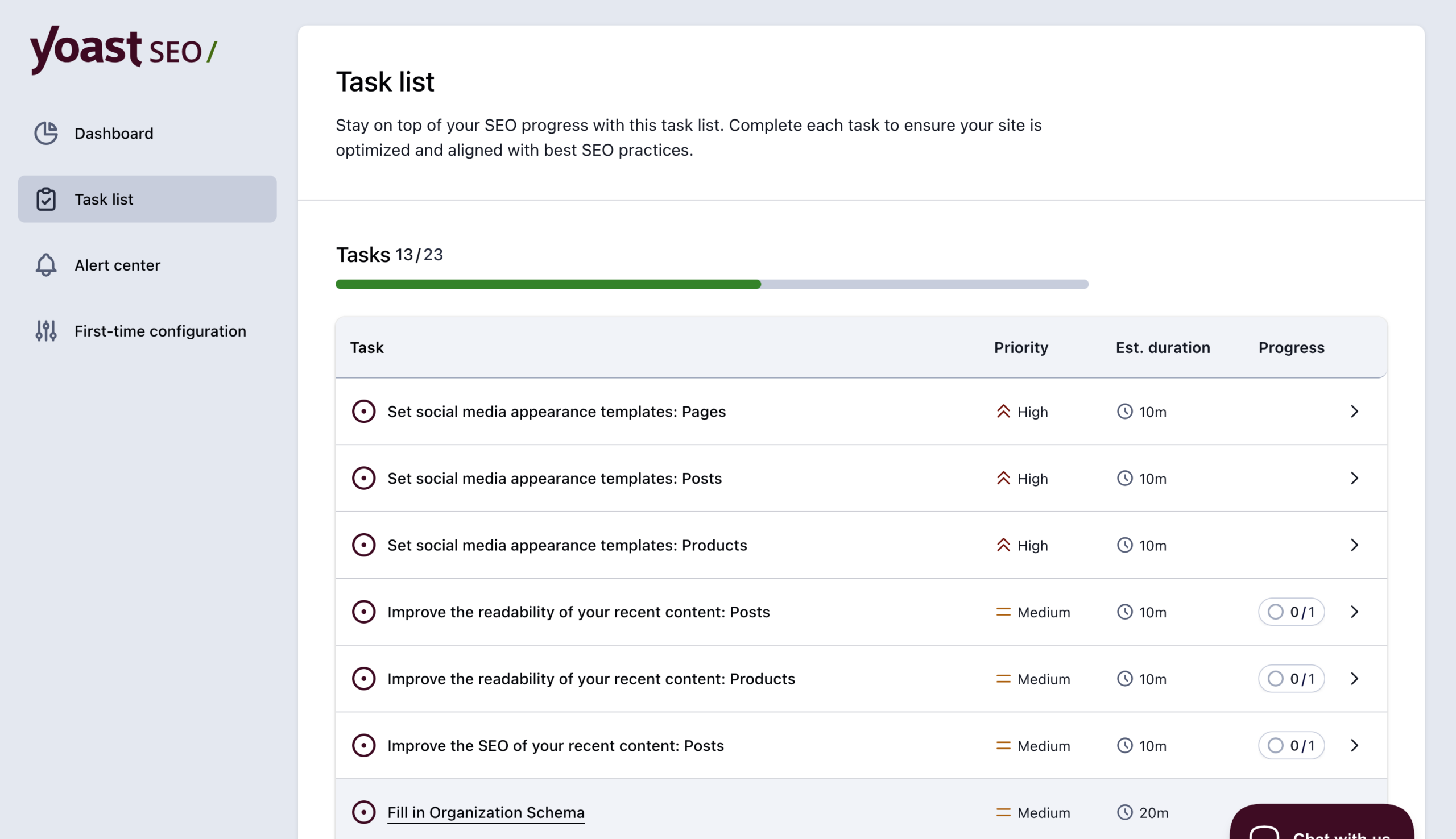Click the 0/1 progress badge for readability: Posts
Screen dimensions: 1456x839
point(1291,612)
